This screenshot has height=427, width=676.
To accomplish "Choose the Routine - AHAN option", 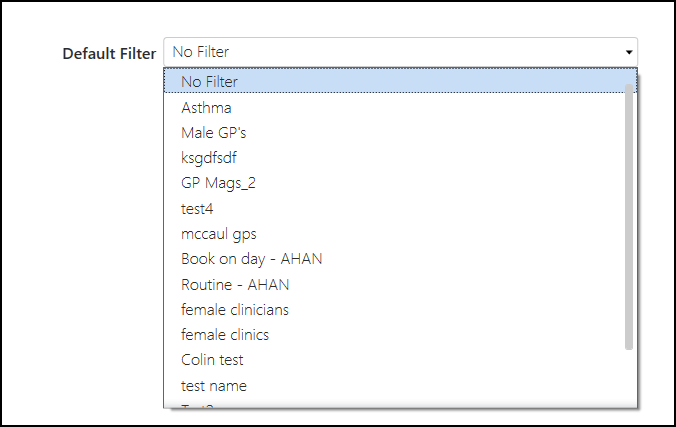I will tap(235, 284).
